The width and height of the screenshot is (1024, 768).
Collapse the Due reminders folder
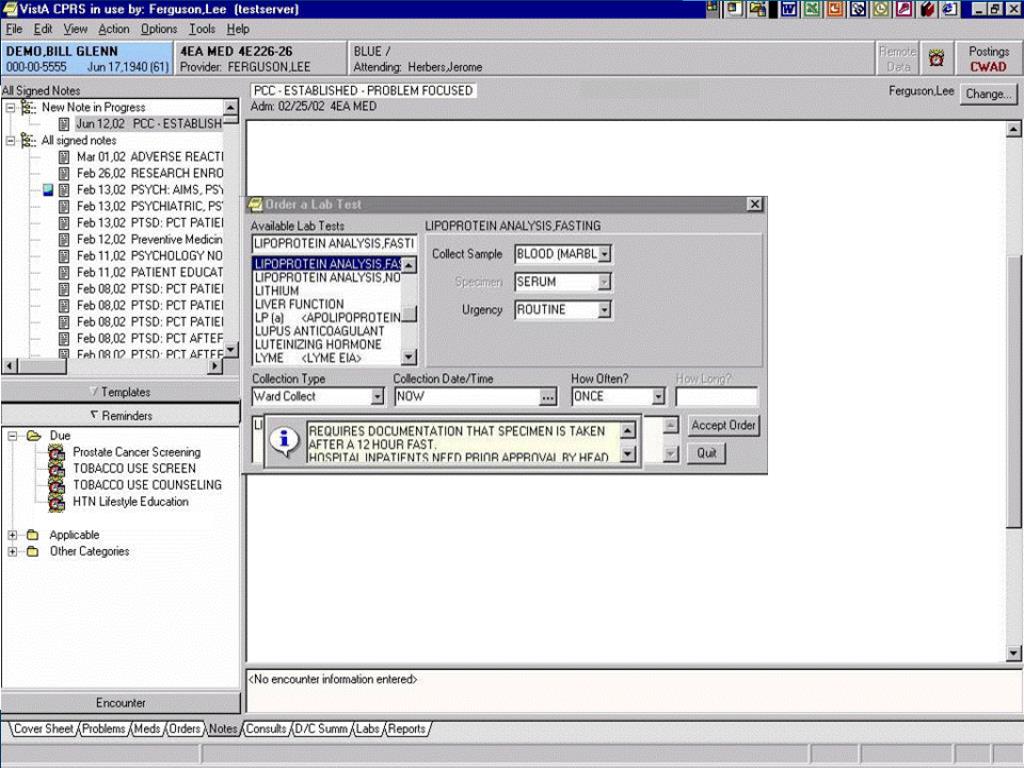click(x=12, y=436)
